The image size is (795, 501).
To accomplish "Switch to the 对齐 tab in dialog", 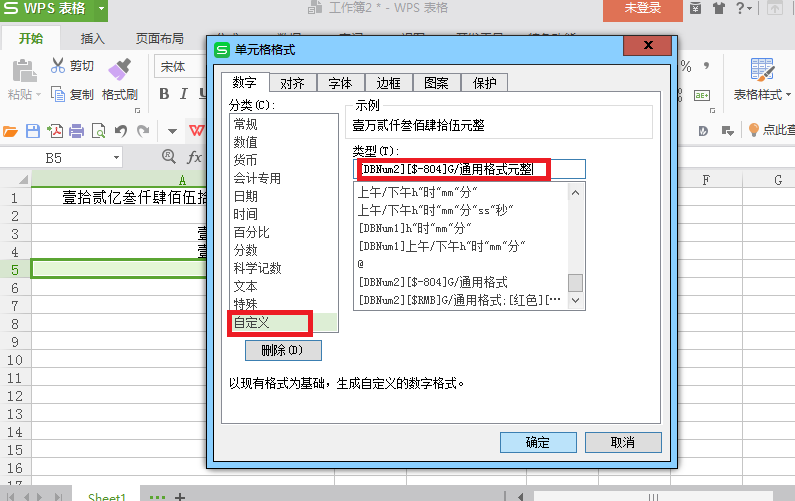I will coord(292,83).
